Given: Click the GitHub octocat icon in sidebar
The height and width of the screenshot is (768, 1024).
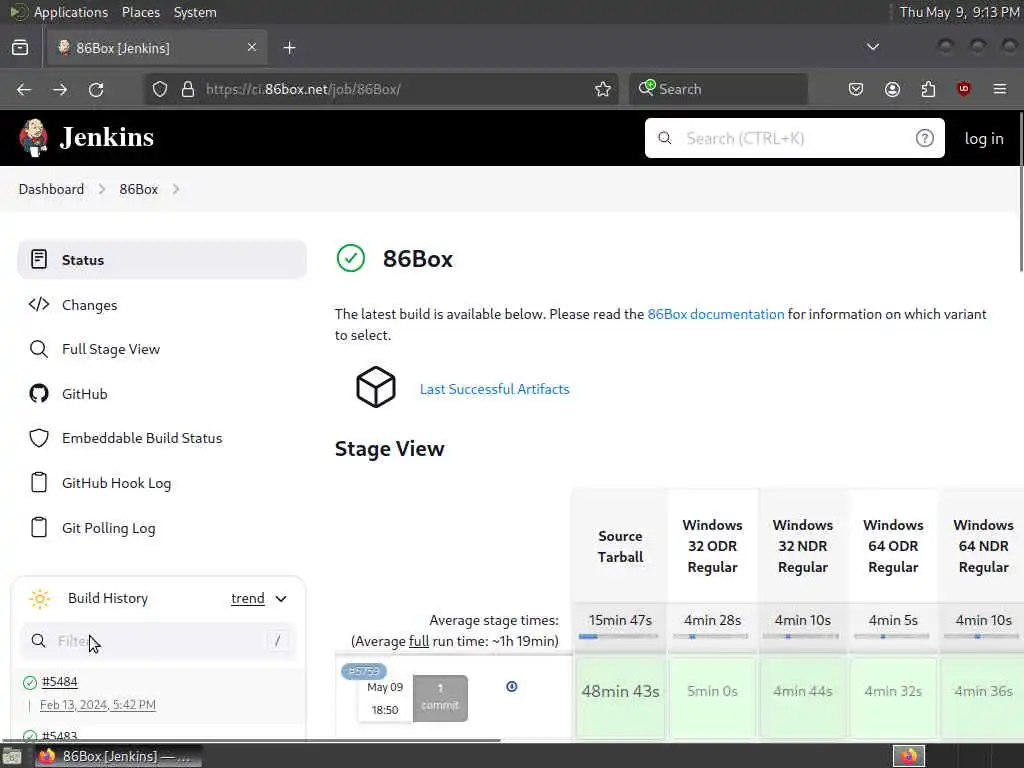Looking at the screenshot, I should click(39, 394).
